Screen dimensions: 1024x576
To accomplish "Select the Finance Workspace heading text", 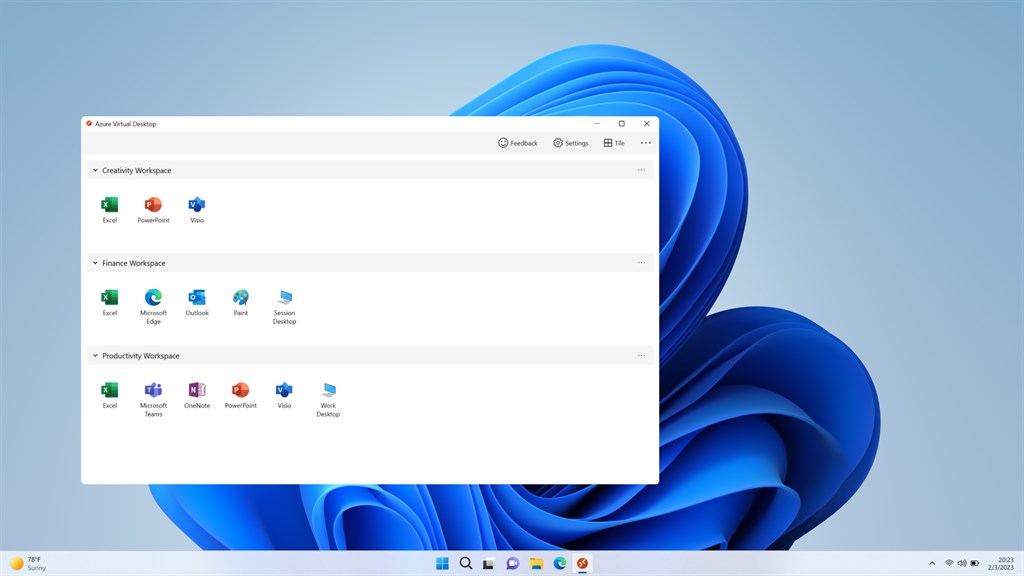I will pos(134,263).
